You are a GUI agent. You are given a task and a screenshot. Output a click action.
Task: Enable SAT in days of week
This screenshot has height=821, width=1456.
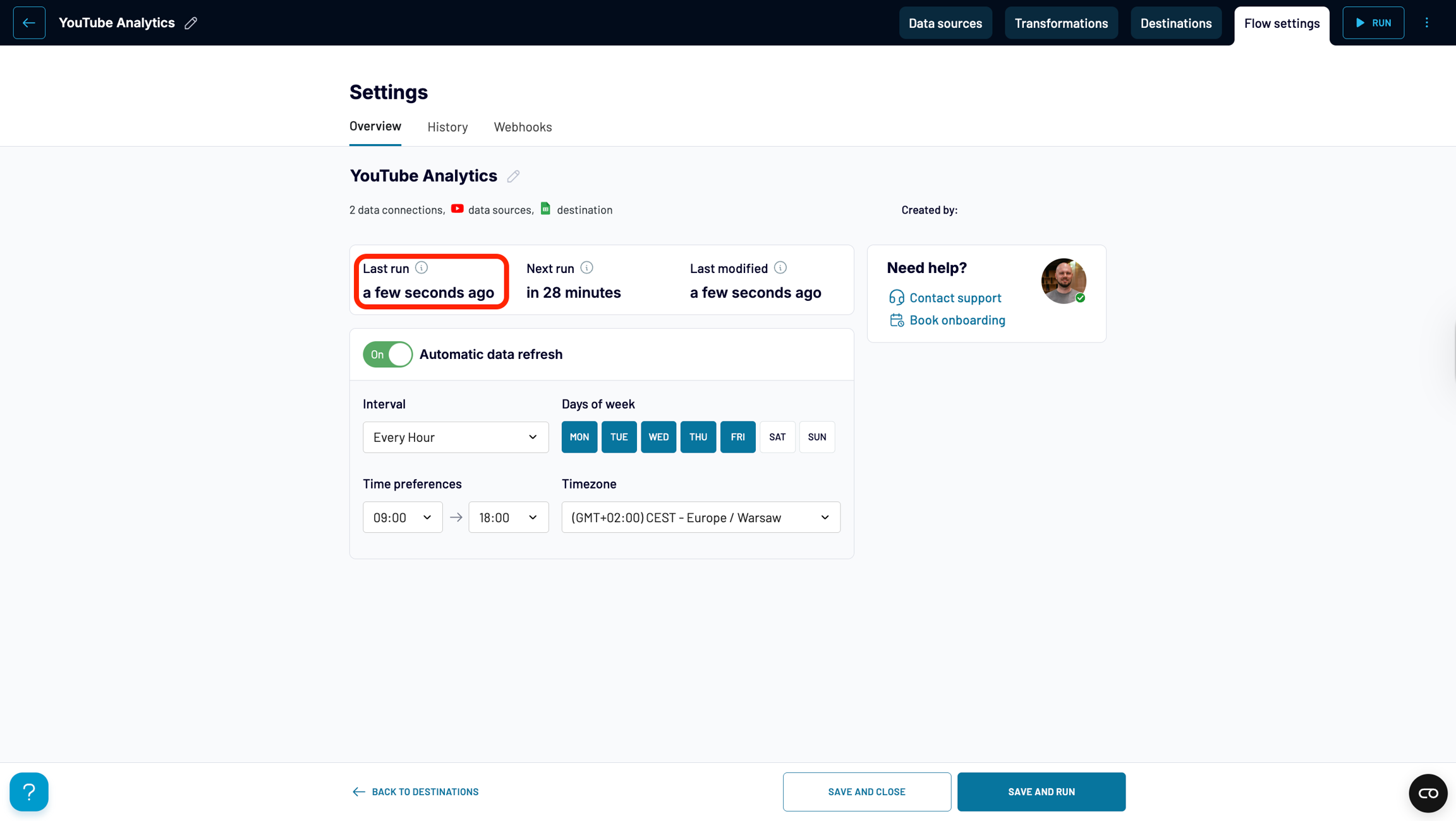click(777, 437)
